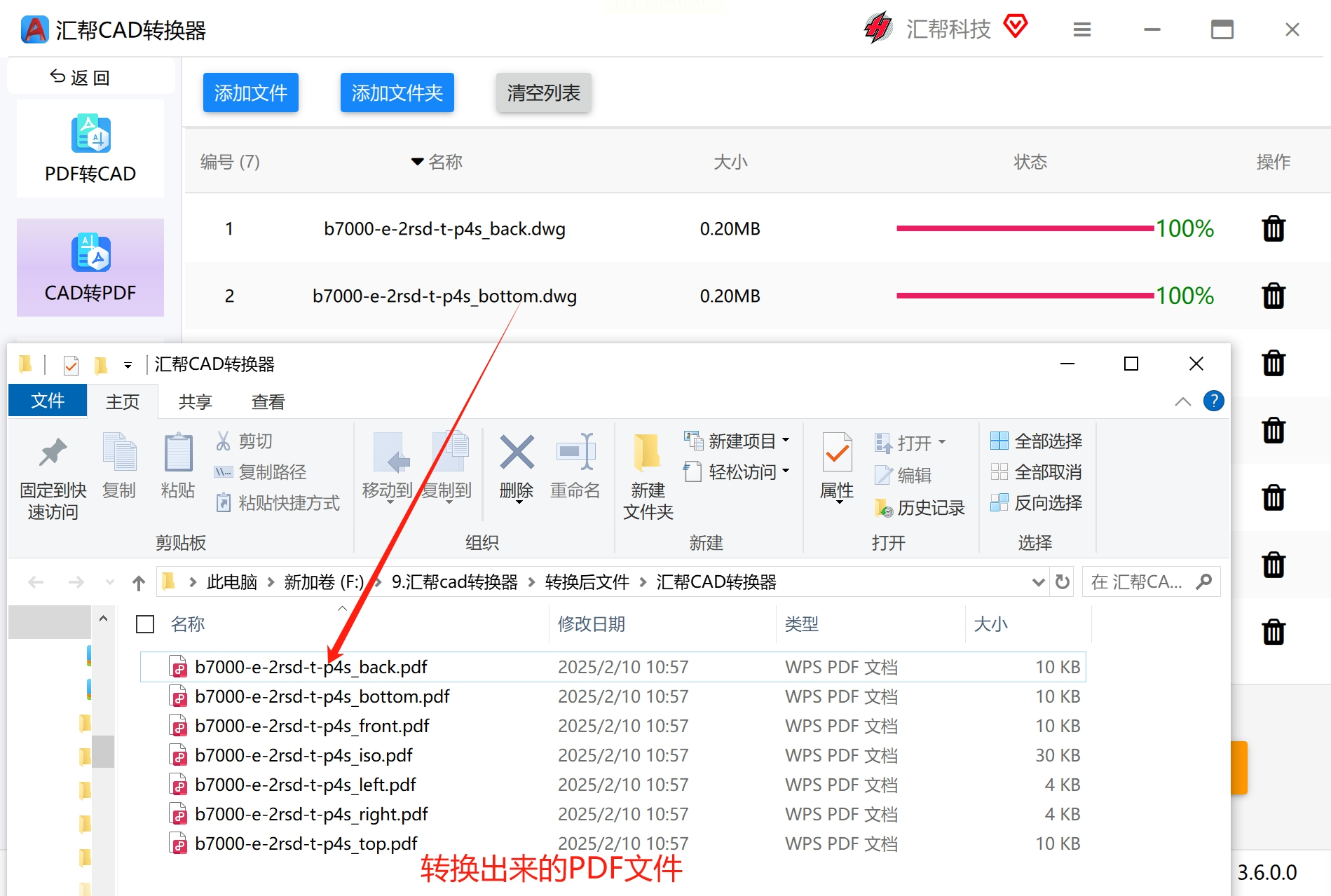Click progress bar of b7000-e-2rsd-t-p4s_bottom.dwg
Screen dimensions: 1331x896
[x=1025, y=296]
